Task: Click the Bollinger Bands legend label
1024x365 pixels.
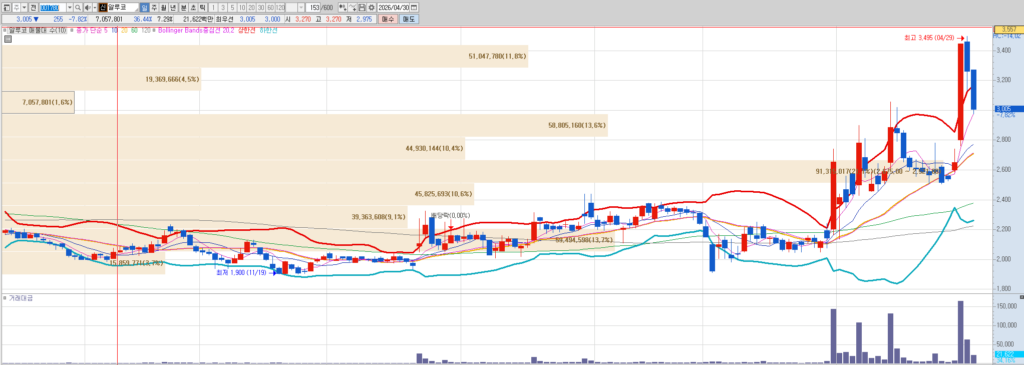Action: click(195, 30)
